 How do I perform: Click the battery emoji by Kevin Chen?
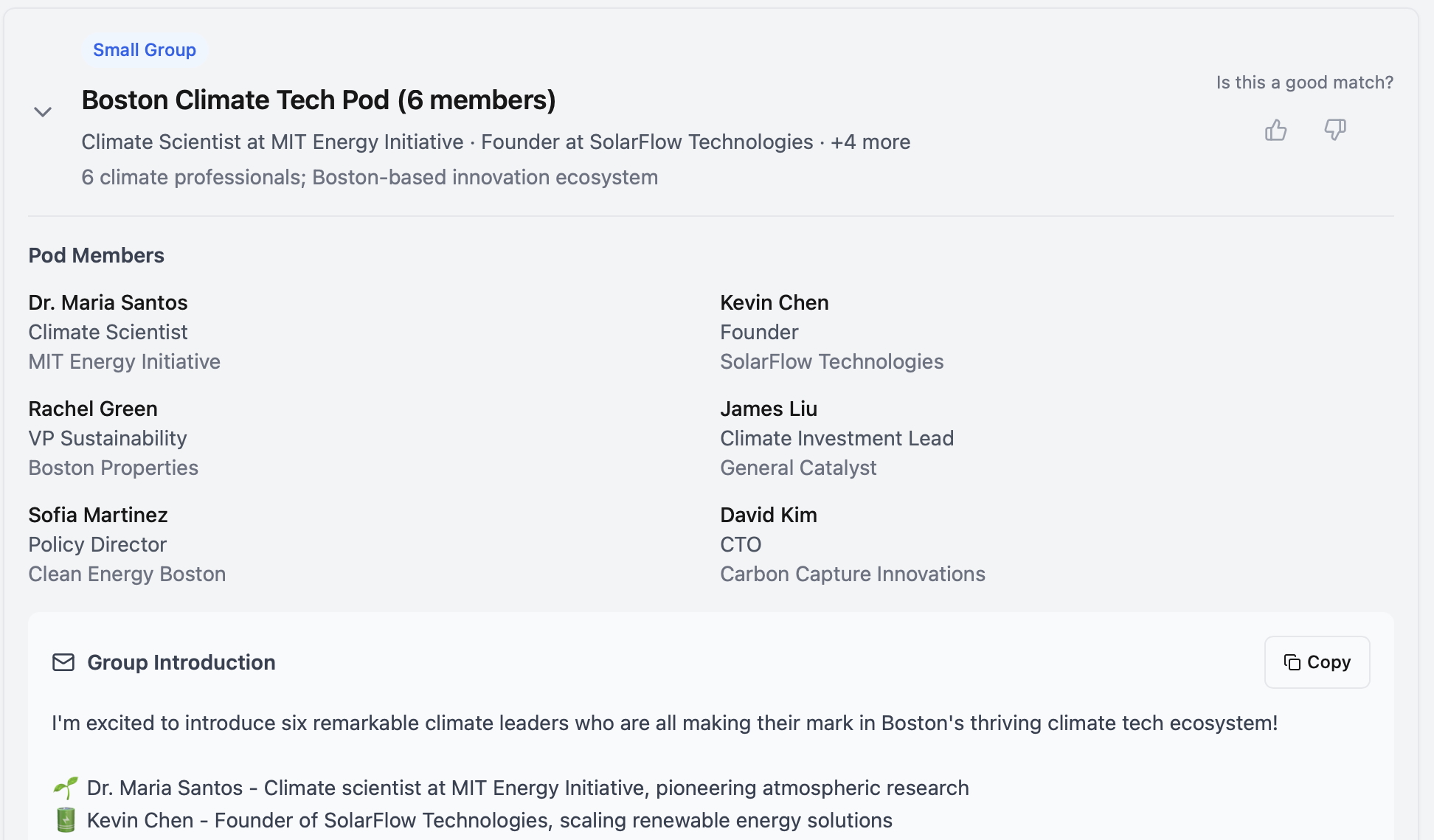[x=66, y=820]
